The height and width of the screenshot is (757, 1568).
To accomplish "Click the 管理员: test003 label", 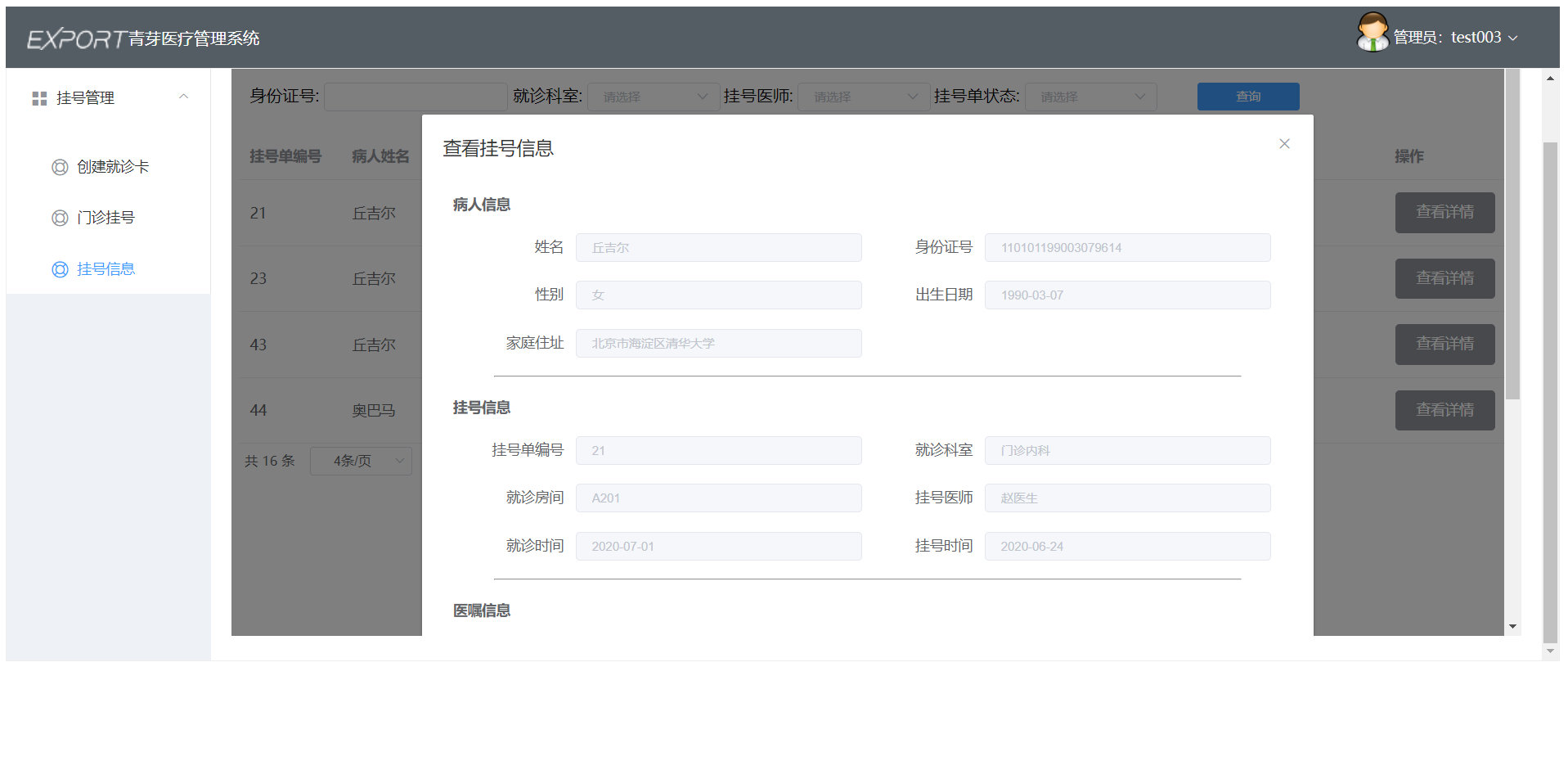I will pos(1447,38).
